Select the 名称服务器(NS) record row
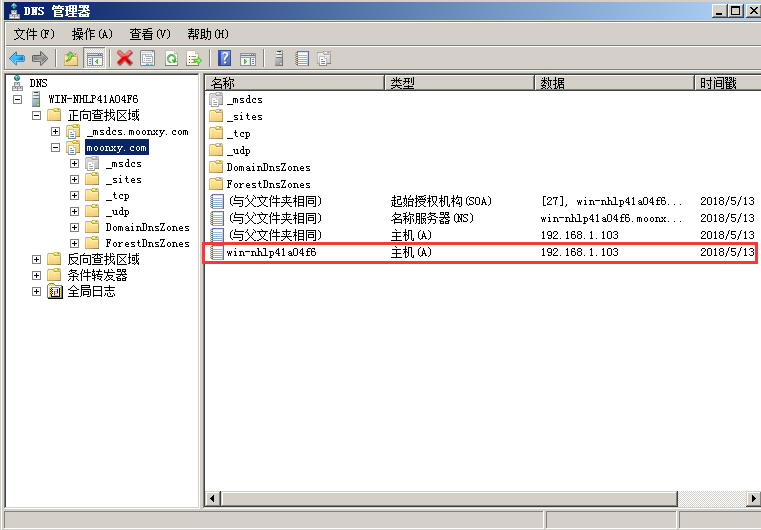This screenshot has width=761, height=530. (482, 218)
